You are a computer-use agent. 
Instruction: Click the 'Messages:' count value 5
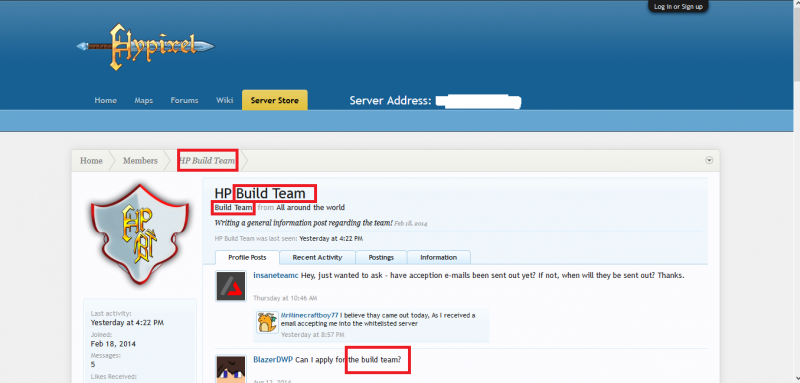pyautogui.click(x=93, y=365)
